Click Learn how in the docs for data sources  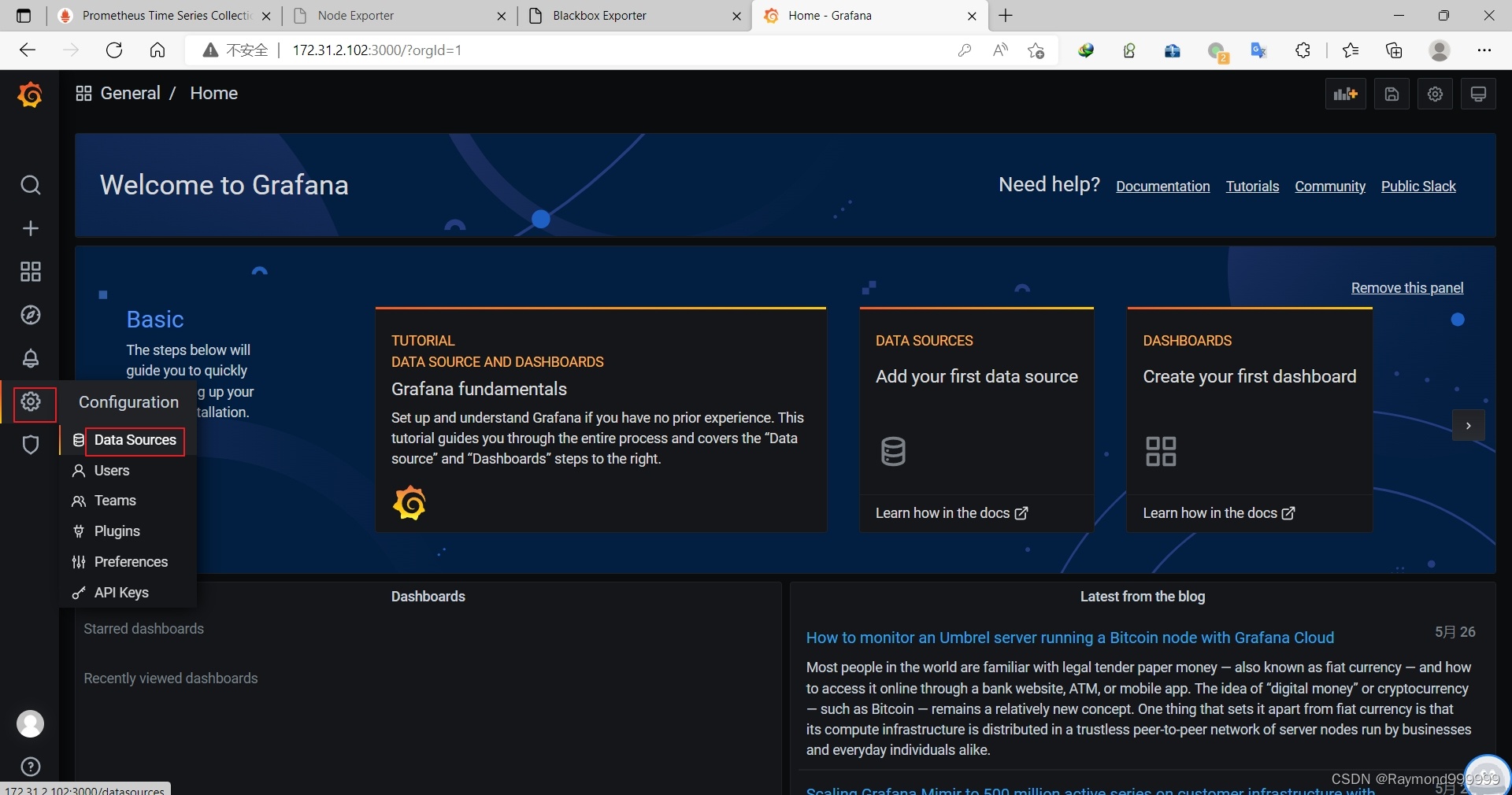click(x=951, y=513)
